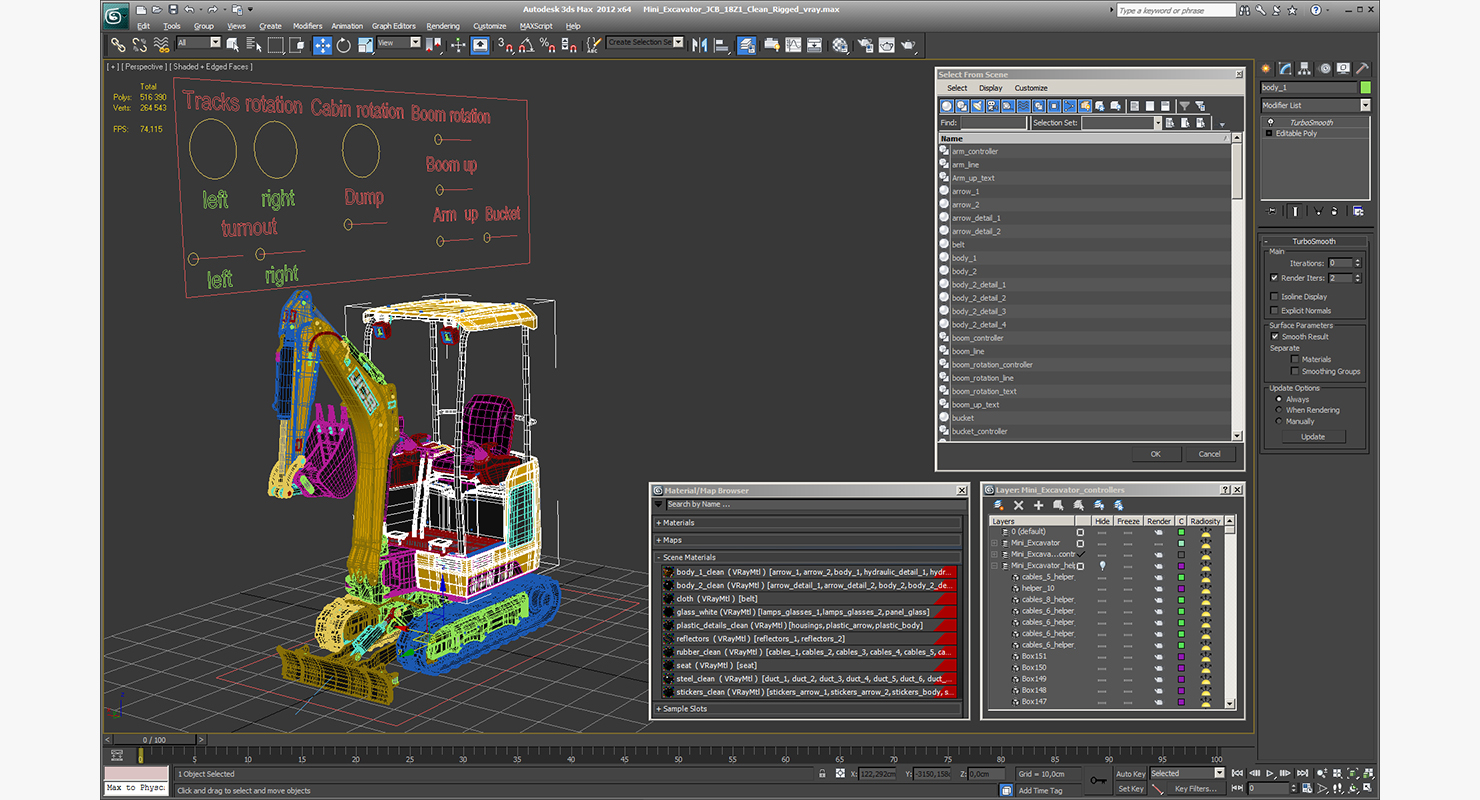The image size is (1480, 800).
Task: Click the Auto Key button
Action: click(x=1130, y=774)
